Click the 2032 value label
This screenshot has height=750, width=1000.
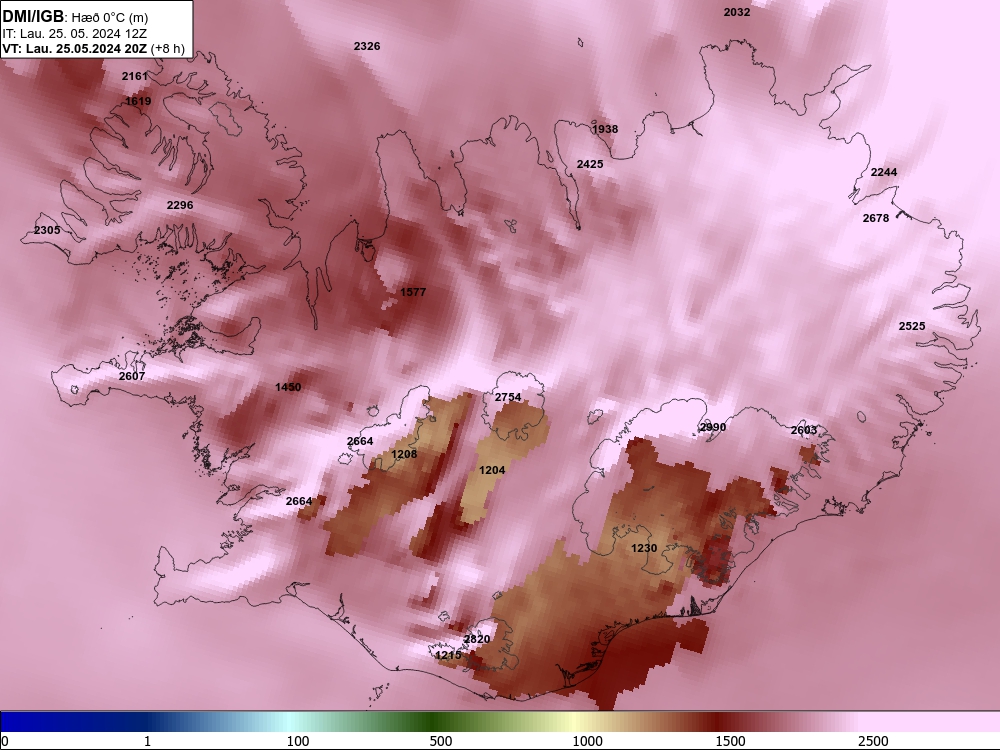tap(737, 11)
